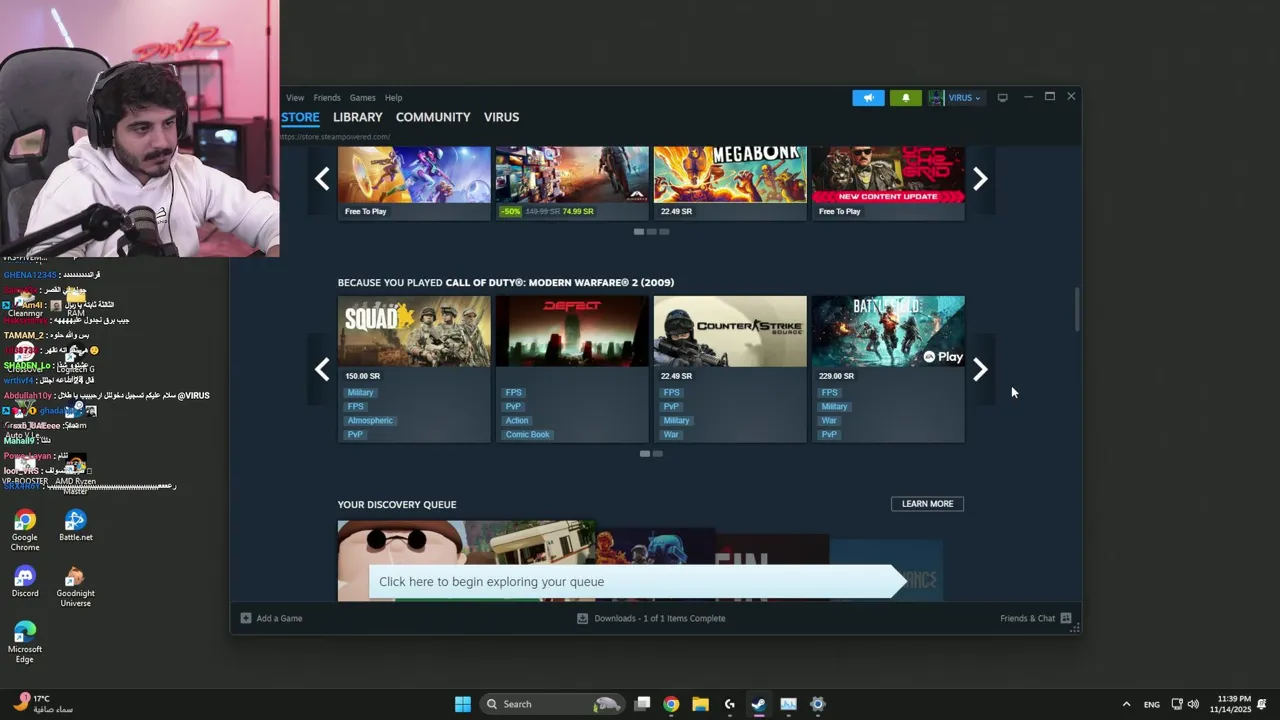1280x720 pixels.
Task: Open the Megabonk game card
Action: [730, 183]
